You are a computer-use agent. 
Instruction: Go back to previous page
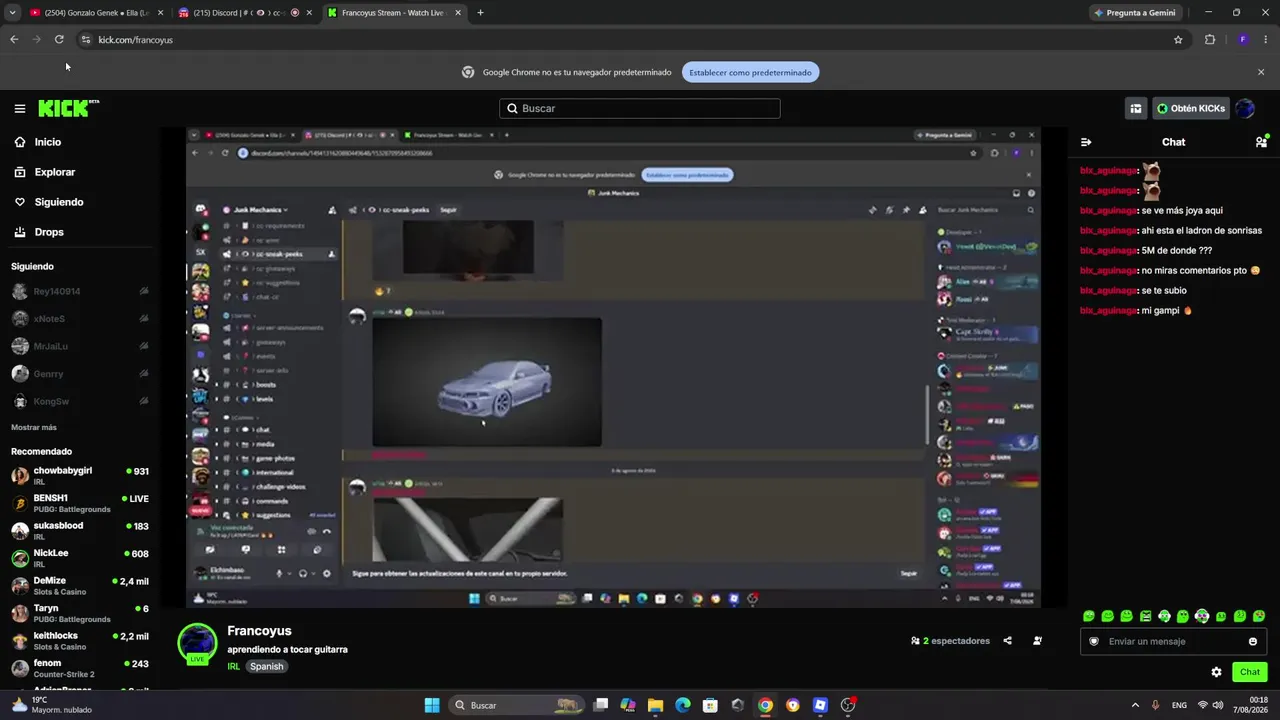(14, 40)
